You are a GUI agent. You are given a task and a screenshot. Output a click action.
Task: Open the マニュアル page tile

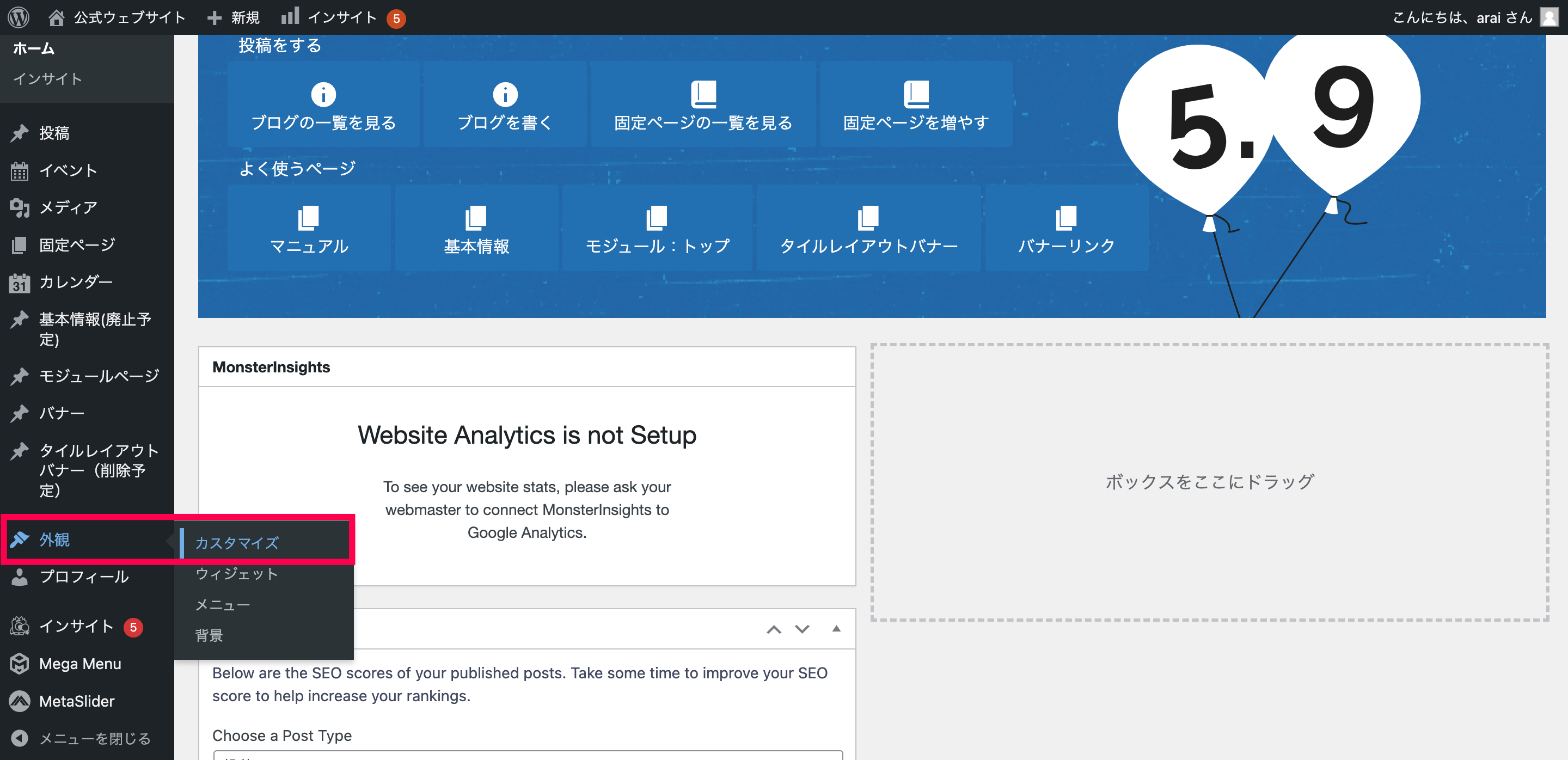pyautogui.click(x=309, y=229)
